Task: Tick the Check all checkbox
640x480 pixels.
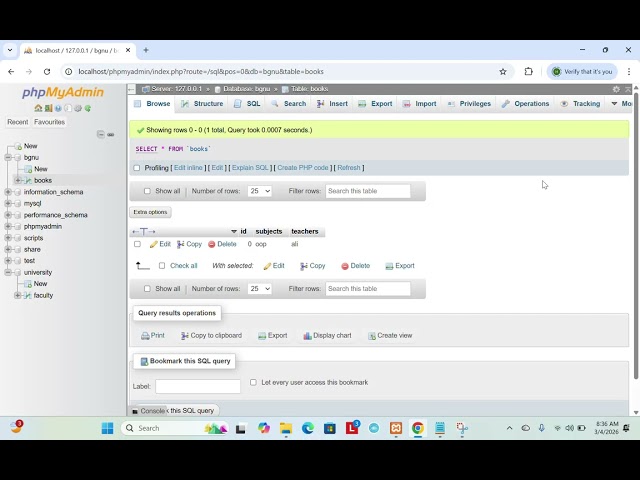Action: pos(162,266)
